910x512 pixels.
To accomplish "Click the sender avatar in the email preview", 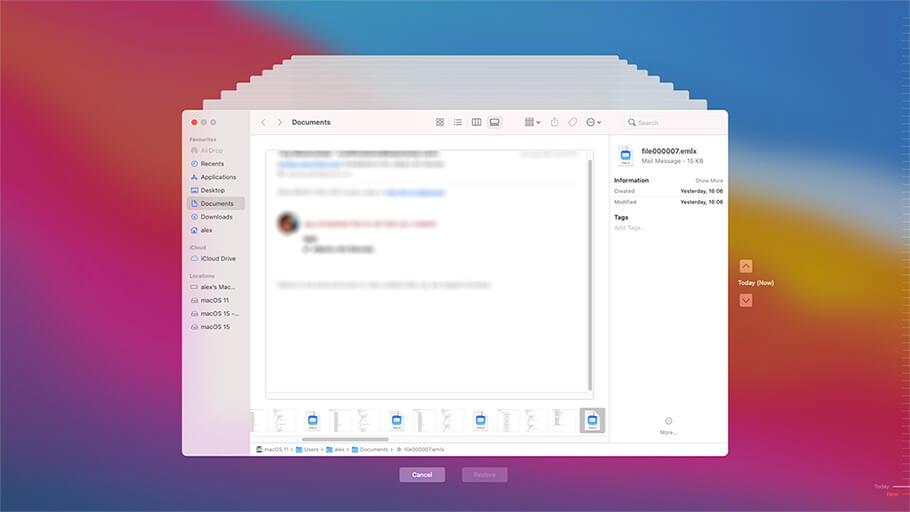I will pos(288,223).
